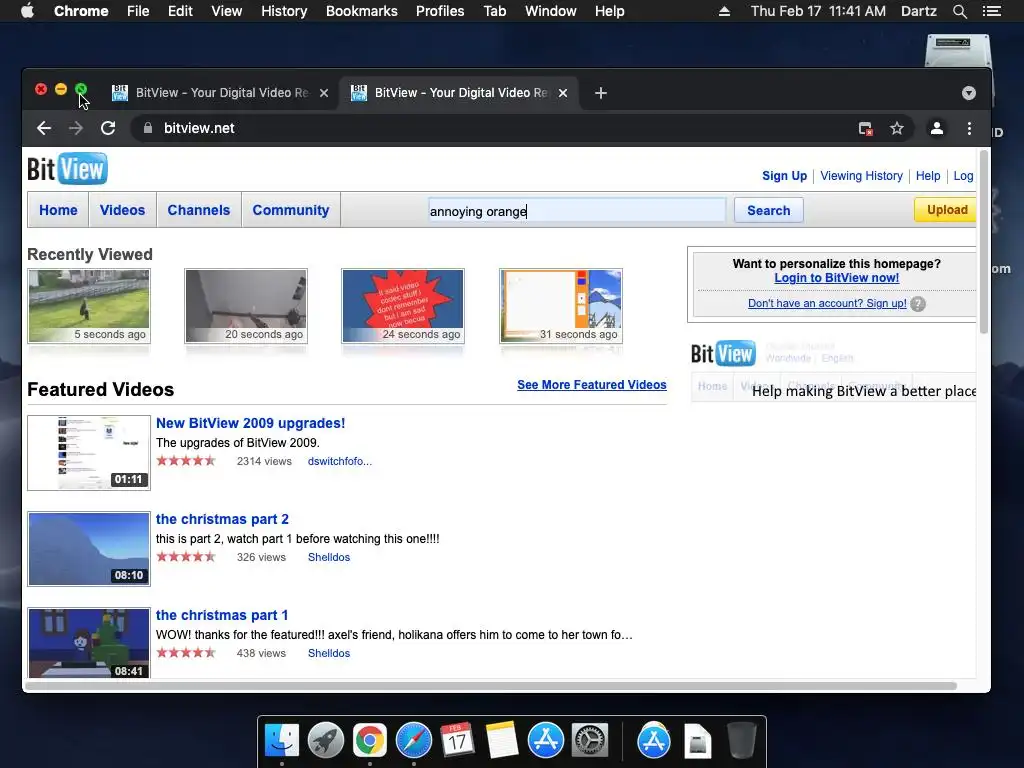Click the 08:10 christmas part 2 thumbnail

(89, 549)
